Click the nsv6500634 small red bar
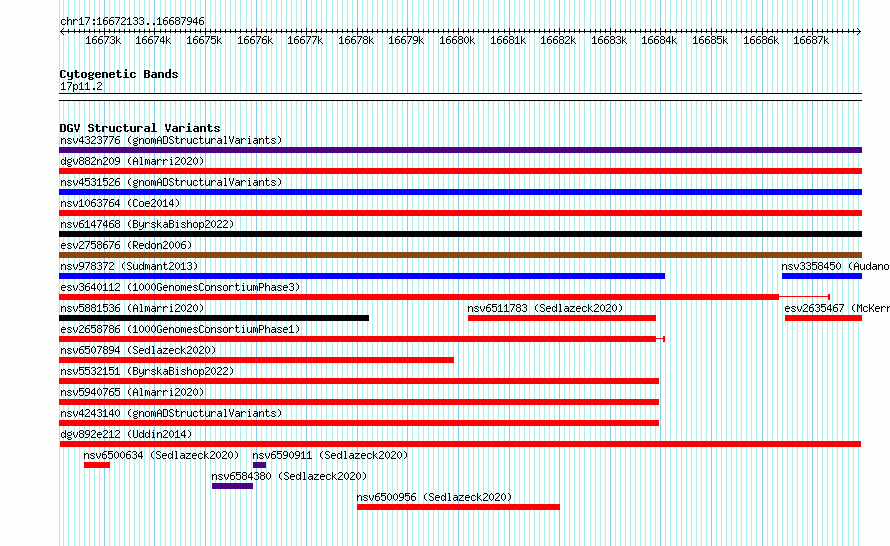The height and width of the screenshot is (546, 890). [x=97, y=465]
